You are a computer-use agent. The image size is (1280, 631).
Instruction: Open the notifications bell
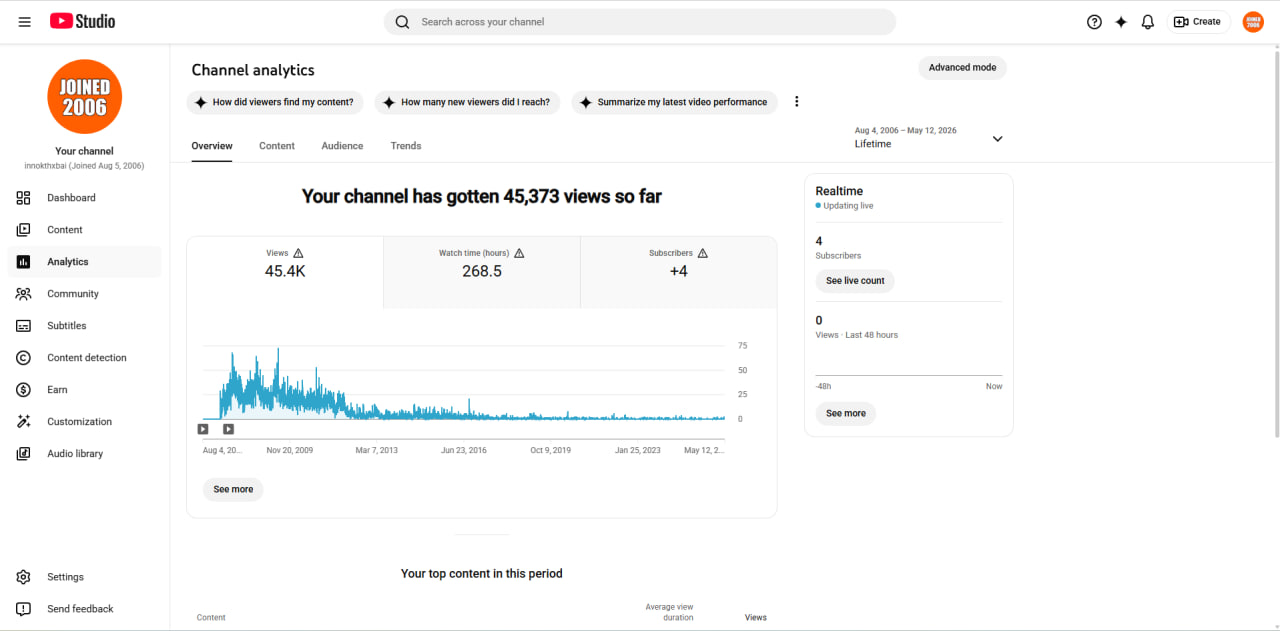tap(1148, 22)
